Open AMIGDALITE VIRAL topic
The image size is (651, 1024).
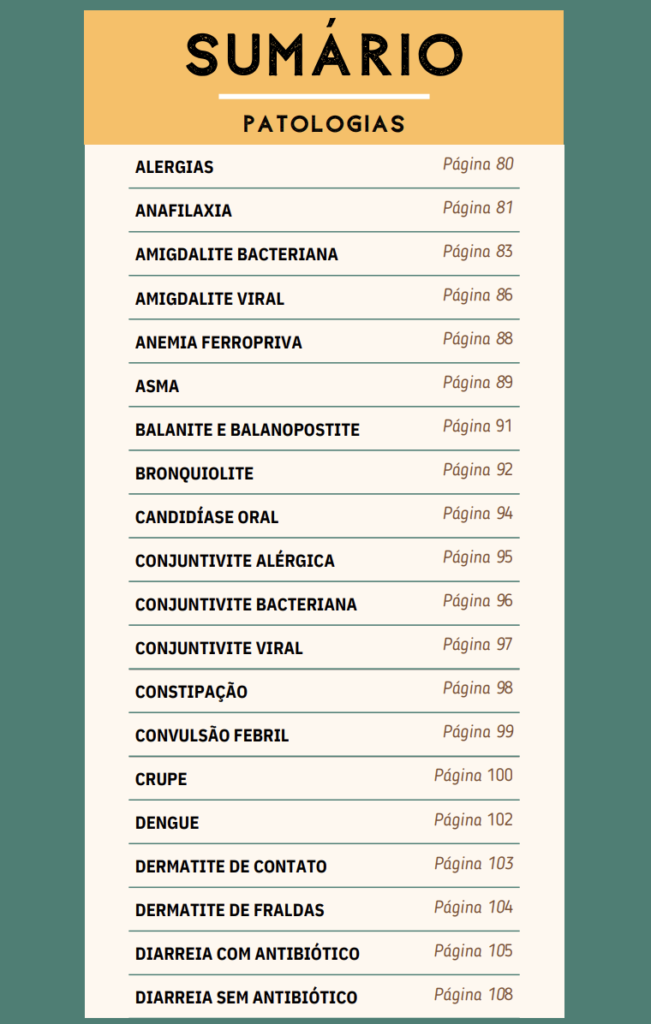(x=209, y=299)
